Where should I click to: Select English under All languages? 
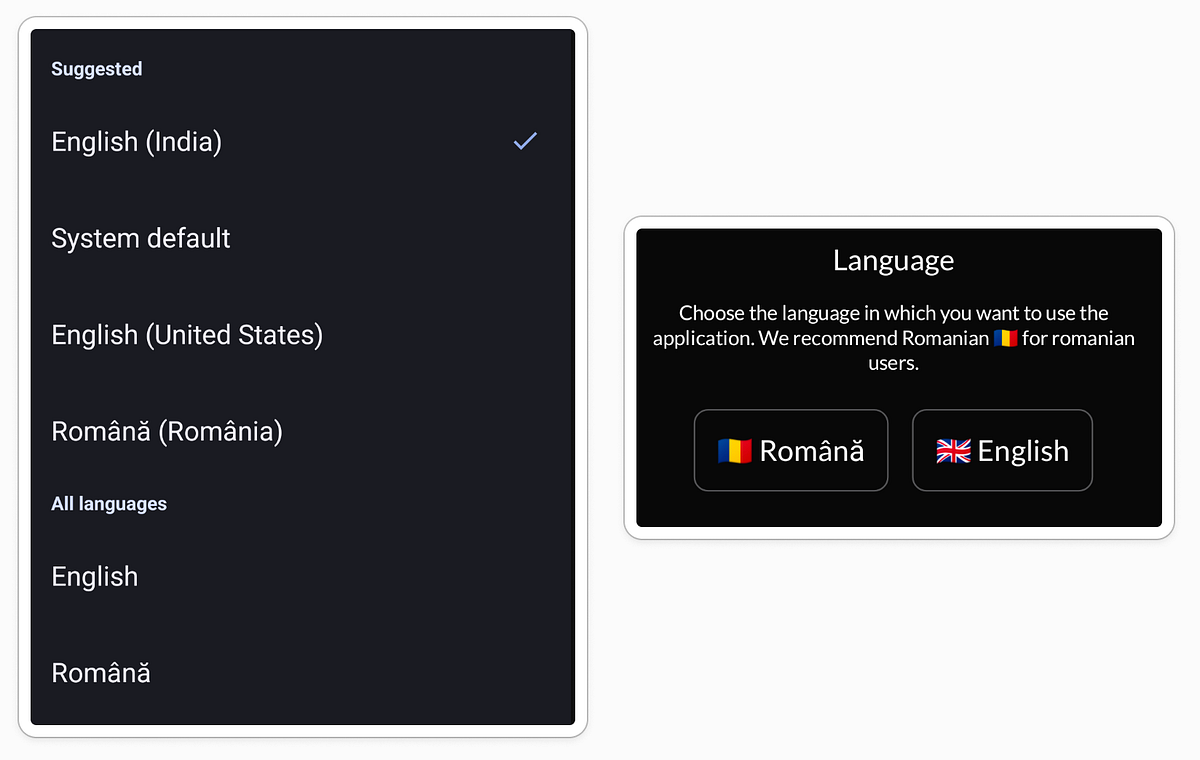coord(94,576)
